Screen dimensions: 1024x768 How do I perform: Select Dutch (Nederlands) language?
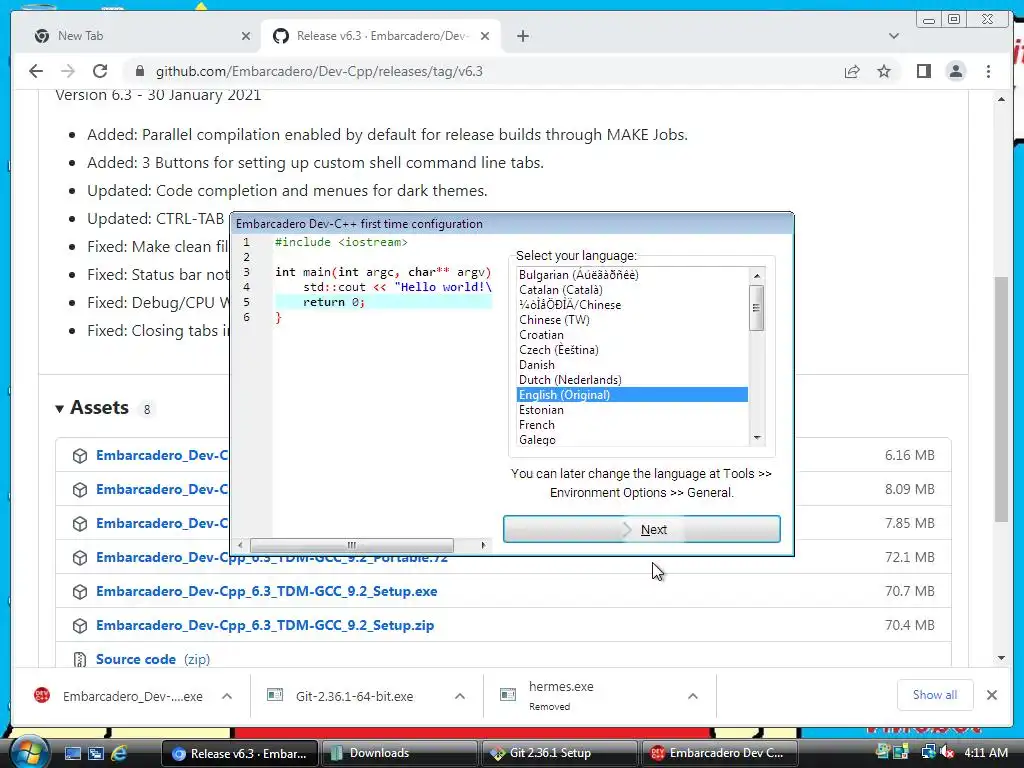point(569,379)
